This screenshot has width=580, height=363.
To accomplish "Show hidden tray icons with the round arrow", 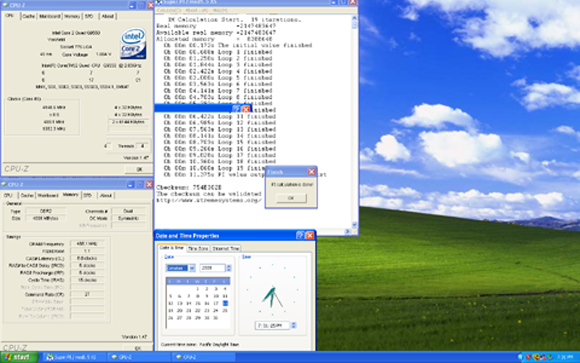I will pyautogui.click(x=520, y=357).
